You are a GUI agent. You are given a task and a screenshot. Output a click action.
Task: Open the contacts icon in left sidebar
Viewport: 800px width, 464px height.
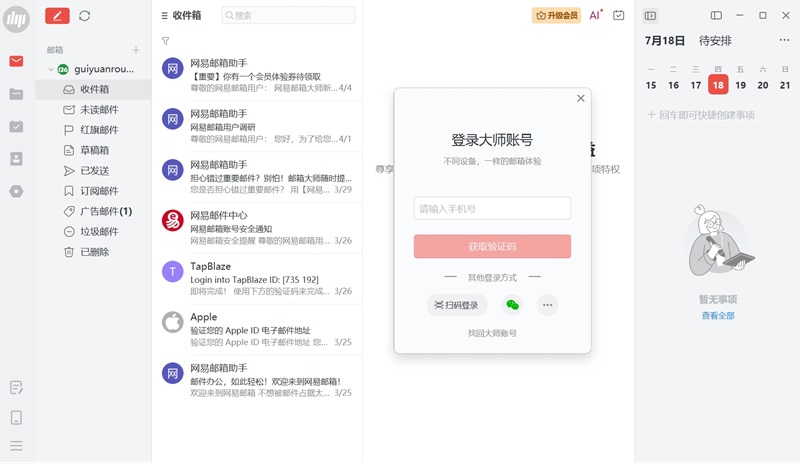tap(16, 158)
